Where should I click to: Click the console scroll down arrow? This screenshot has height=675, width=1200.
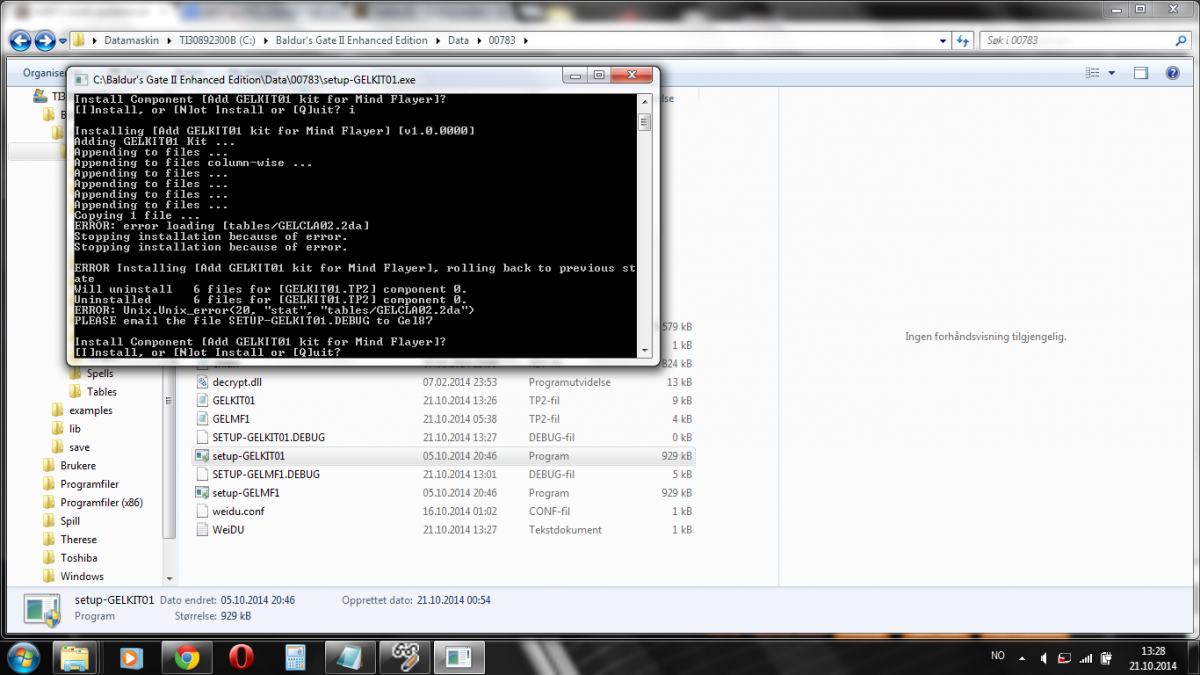[645, 350]
